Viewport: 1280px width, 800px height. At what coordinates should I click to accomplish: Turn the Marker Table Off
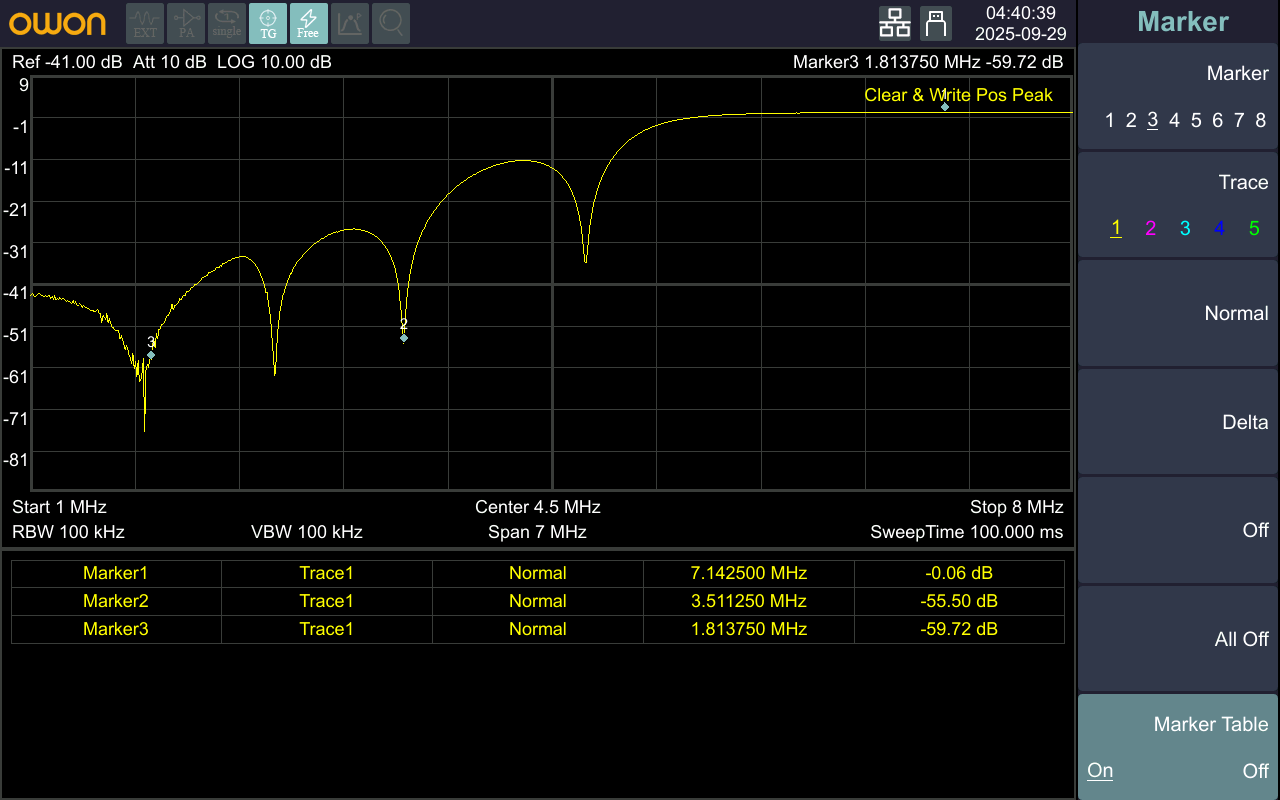click(1255, 771)
